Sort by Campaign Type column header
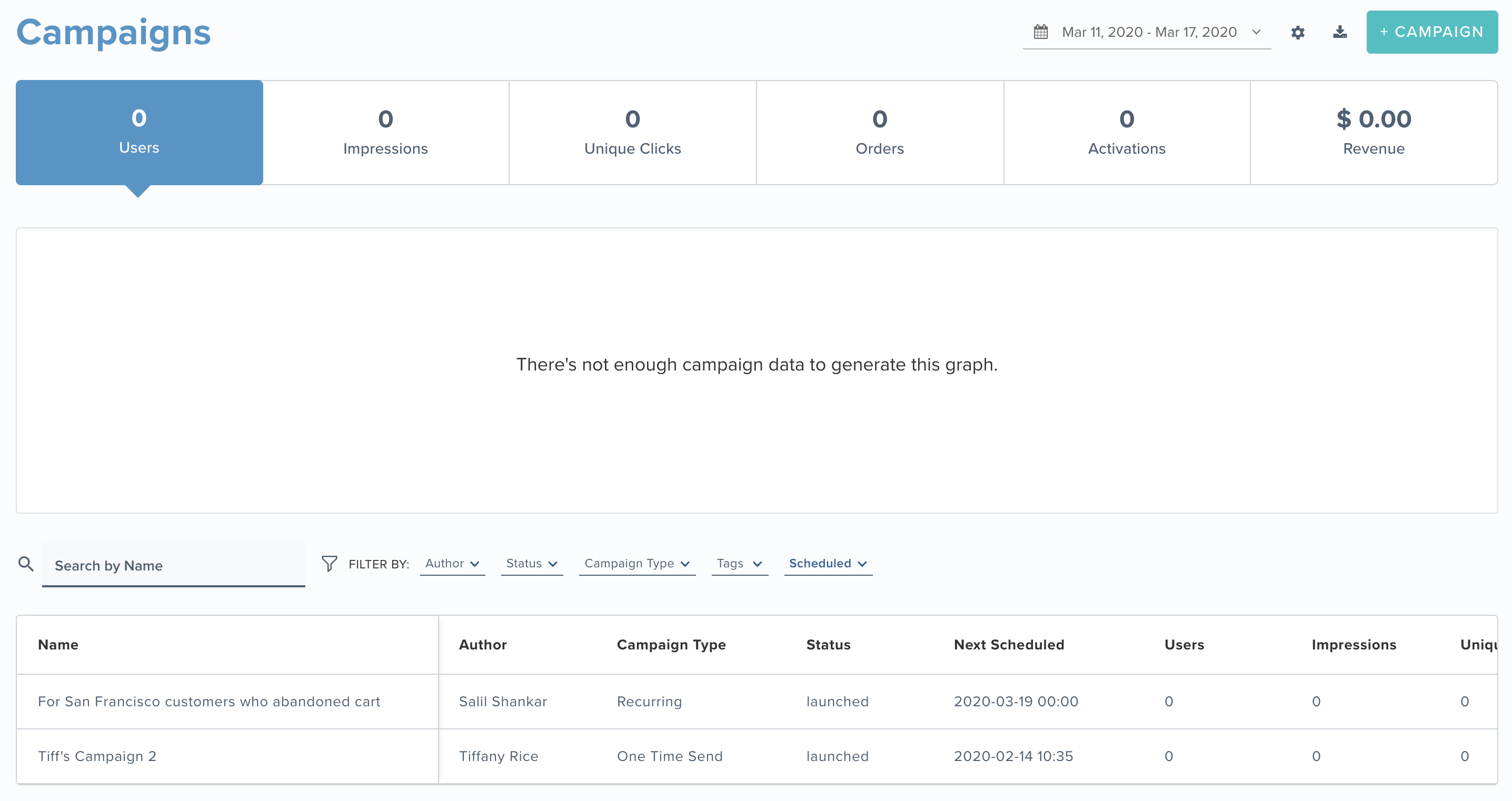 point(671,644)
